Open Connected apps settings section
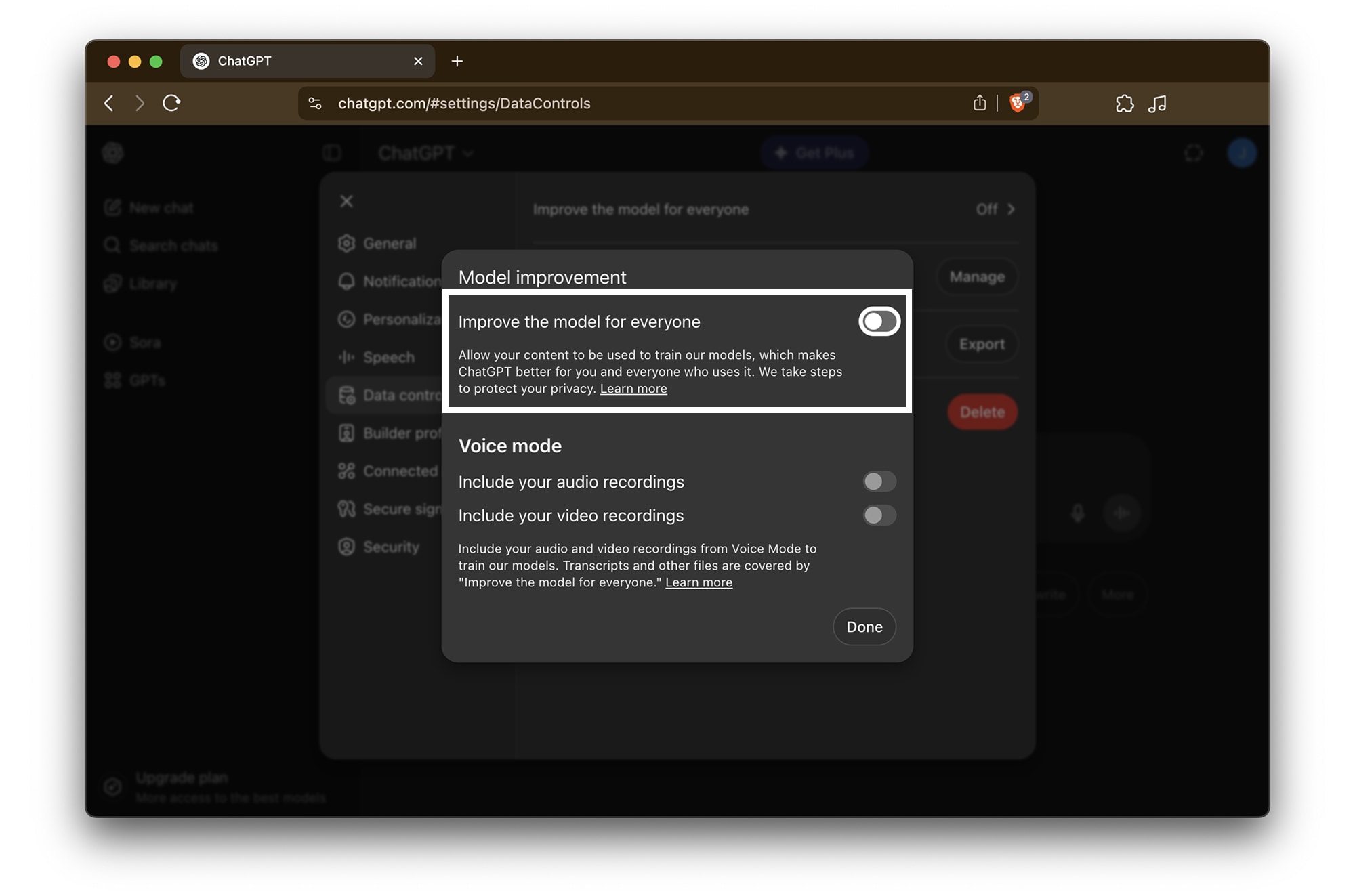The height and width of the screenshot is (896, 1355). pyautogui.click(x=389, y=471)
